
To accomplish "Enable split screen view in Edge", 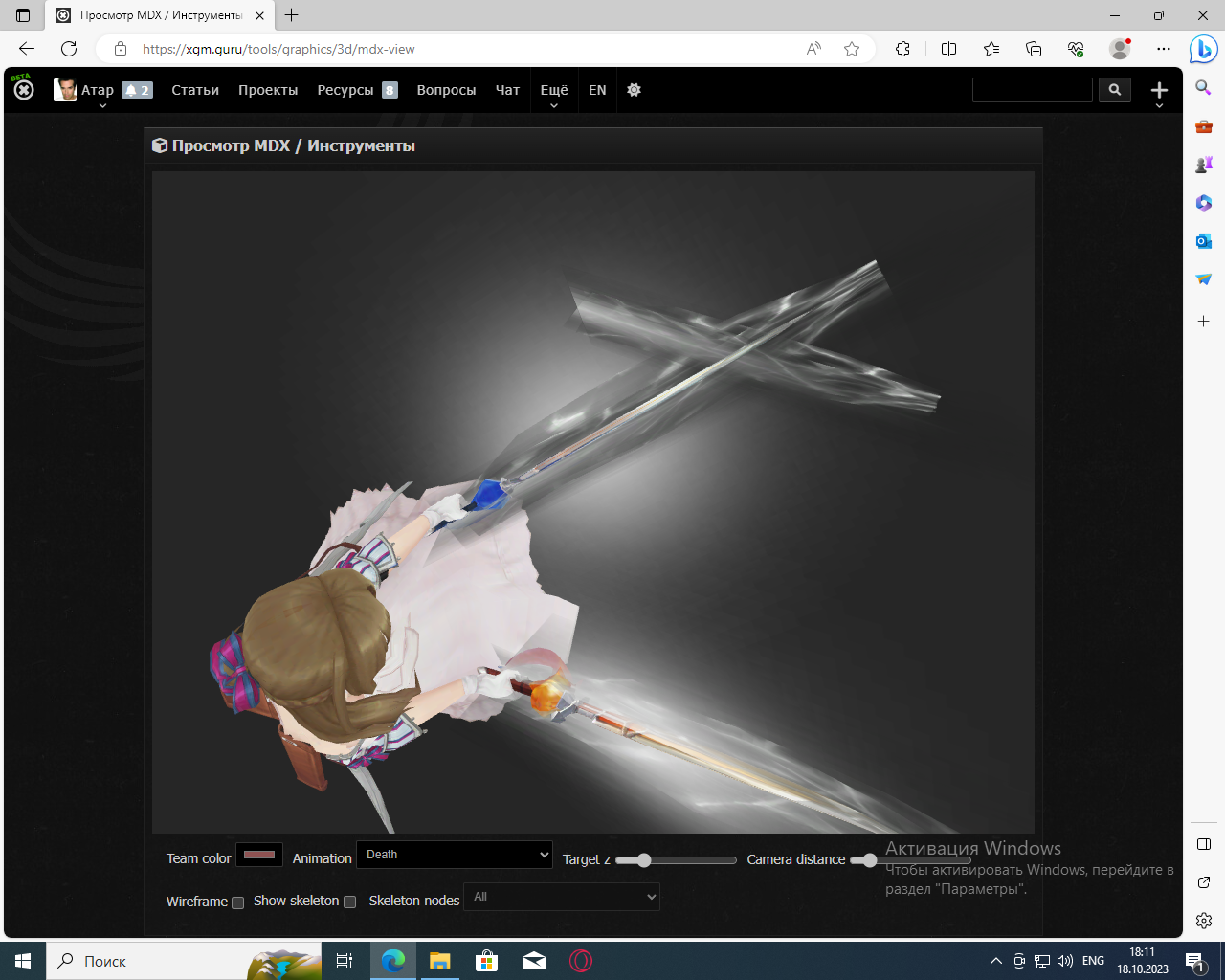I will point(948,49).
